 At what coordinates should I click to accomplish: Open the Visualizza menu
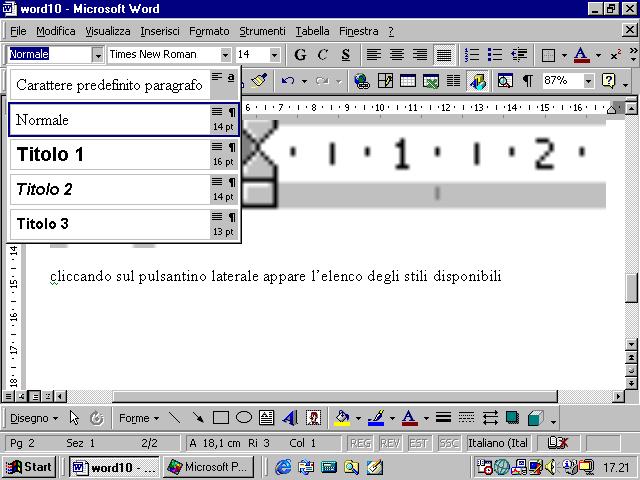tap(108, 31)
